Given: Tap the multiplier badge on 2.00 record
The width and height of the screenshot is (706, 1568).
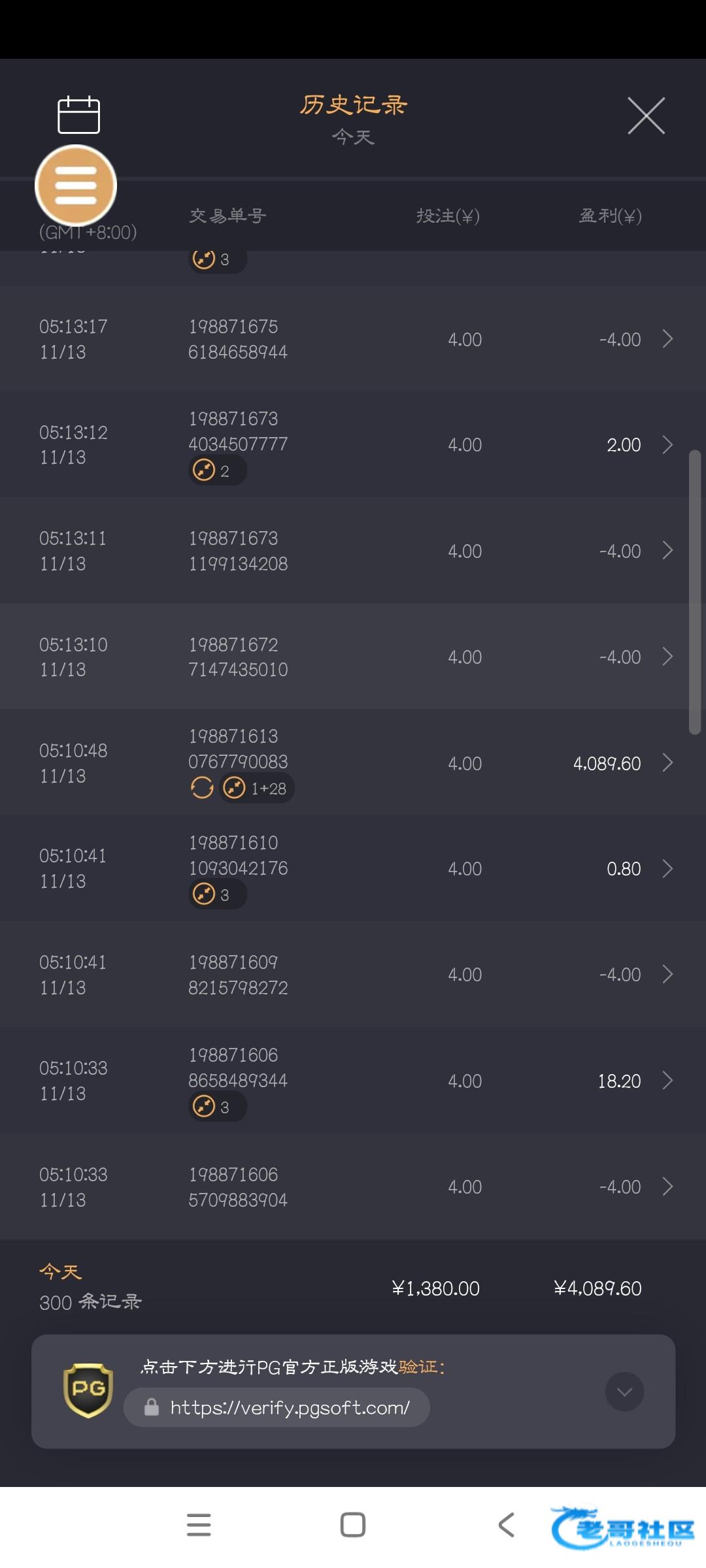Looking at the screenshot, I should point(217,470).
